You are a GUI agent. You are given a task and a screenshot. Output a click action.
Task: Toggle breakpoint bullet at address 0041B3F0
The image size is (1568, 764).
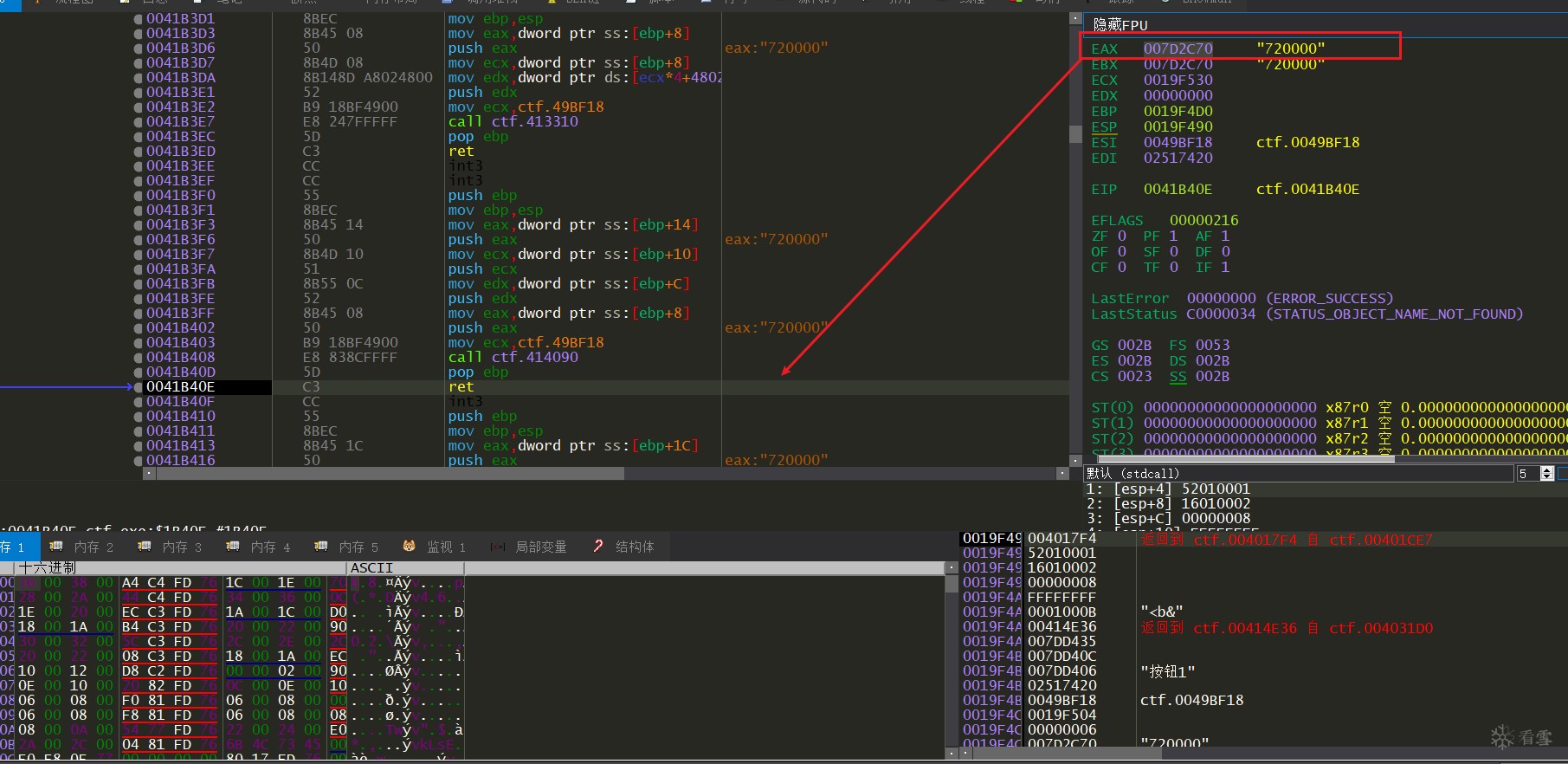[139, 195]
